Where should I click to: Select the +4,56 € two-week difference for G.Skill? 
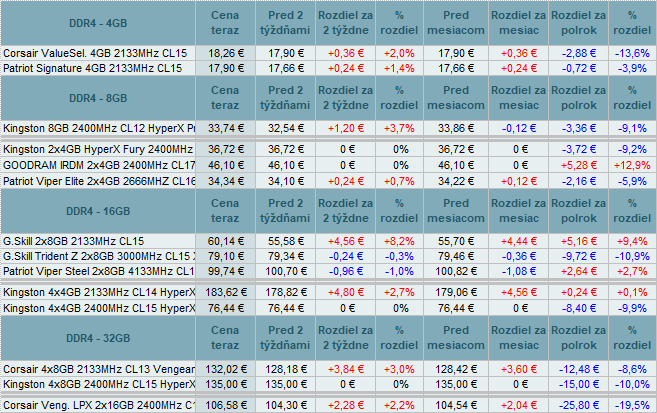[346, 241]
